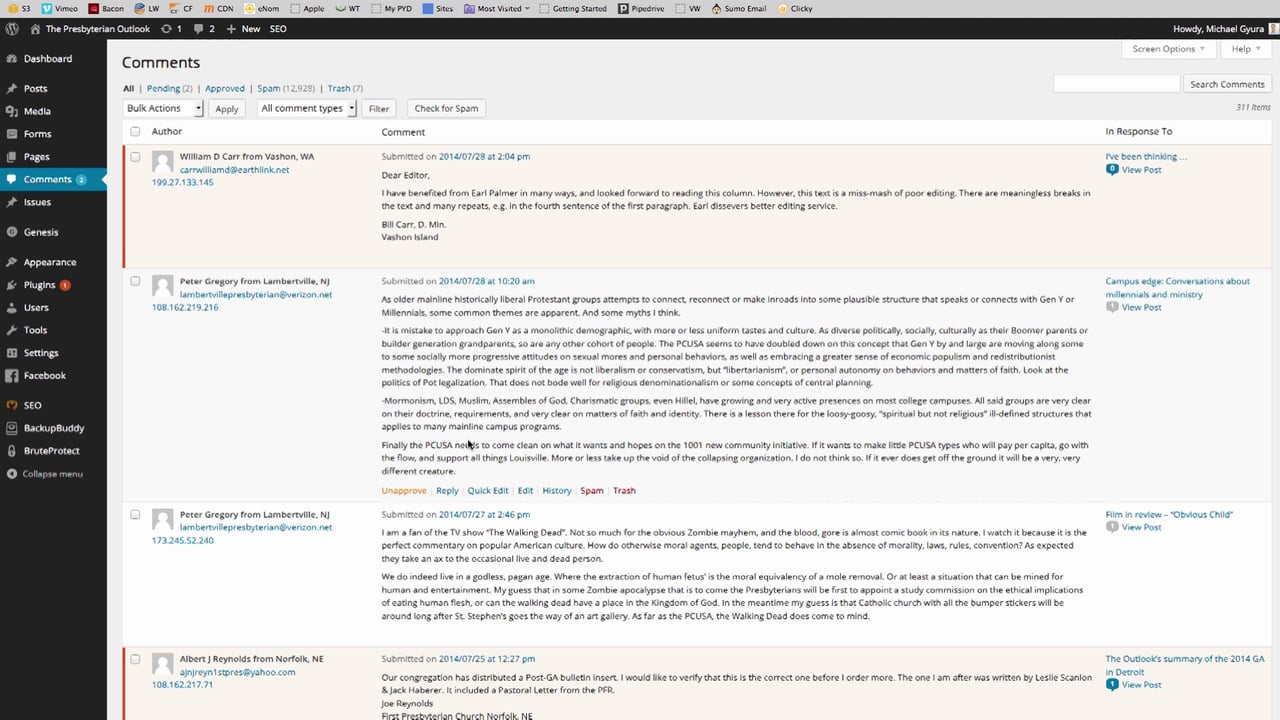Tick checkbox for Albert J Reynolds comment

tap(135, 659)
